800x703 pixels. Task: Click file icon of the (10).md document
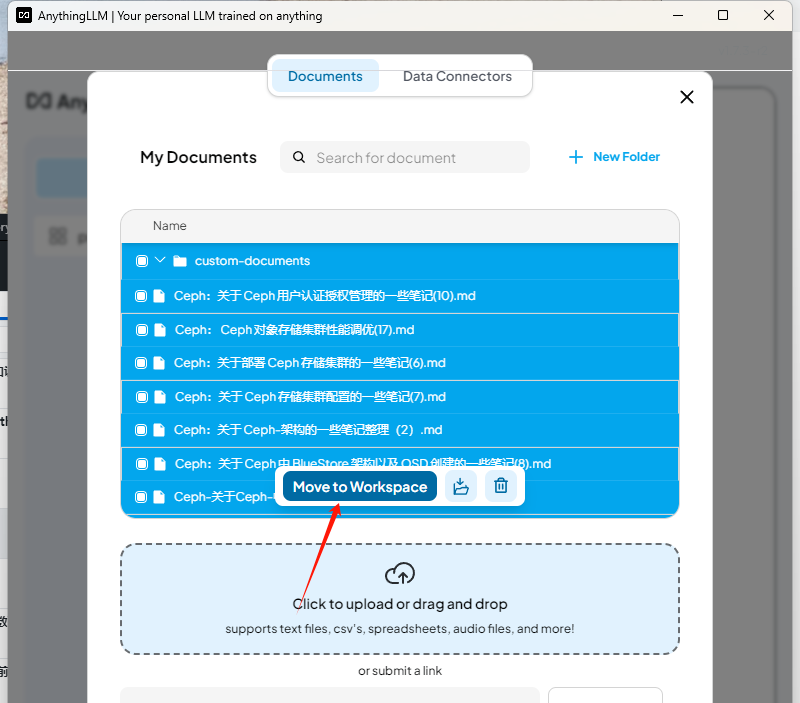pyautogui.click(x=159, y=296)
